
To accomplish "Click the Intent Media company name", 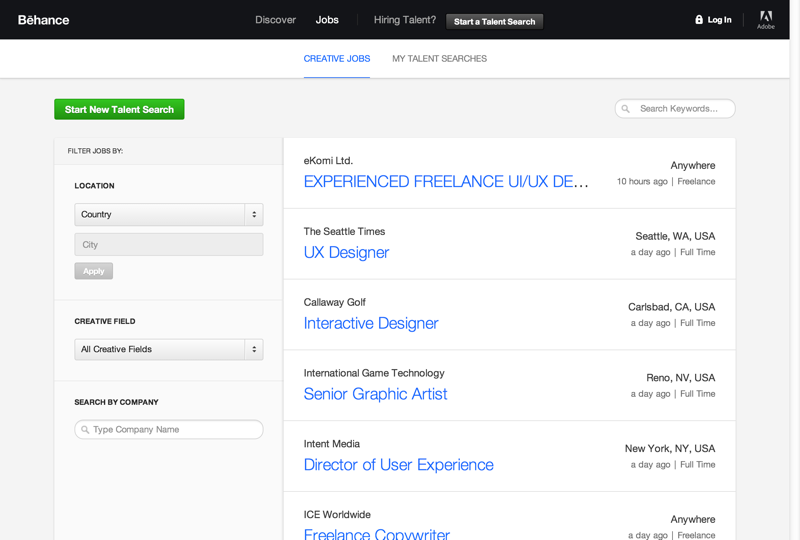I will pyautogui.click(x=332, y=444).
